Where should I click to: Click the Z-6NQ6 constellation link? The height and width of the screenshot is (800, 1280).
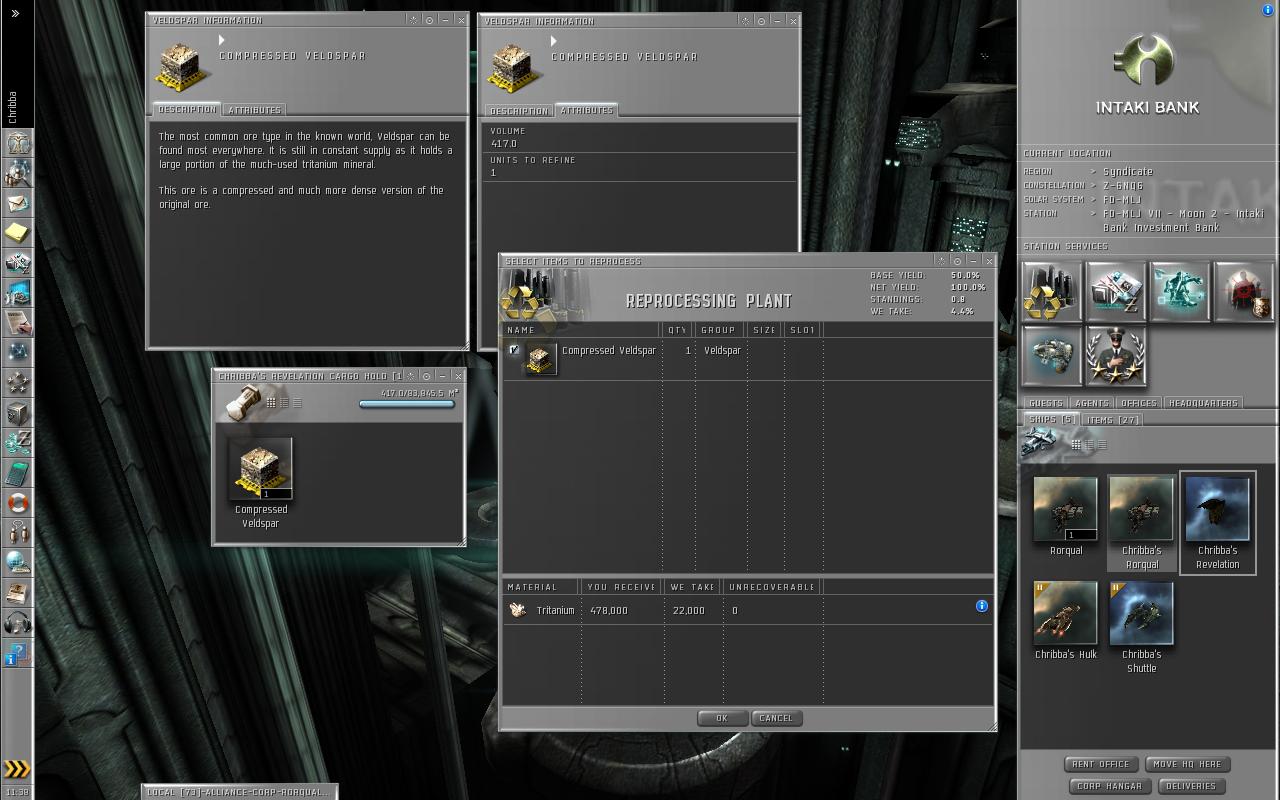coord(1125,186)
